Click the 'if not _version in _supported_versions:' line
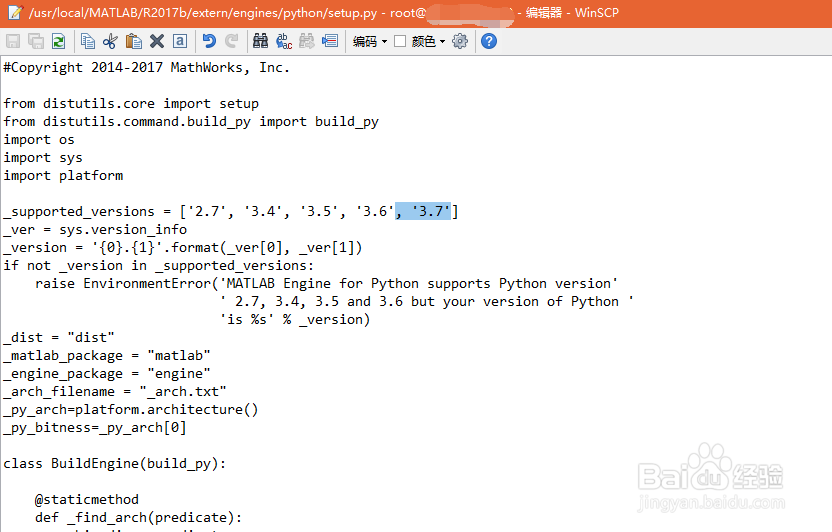832x532 pixels. [x=159, y=266]
